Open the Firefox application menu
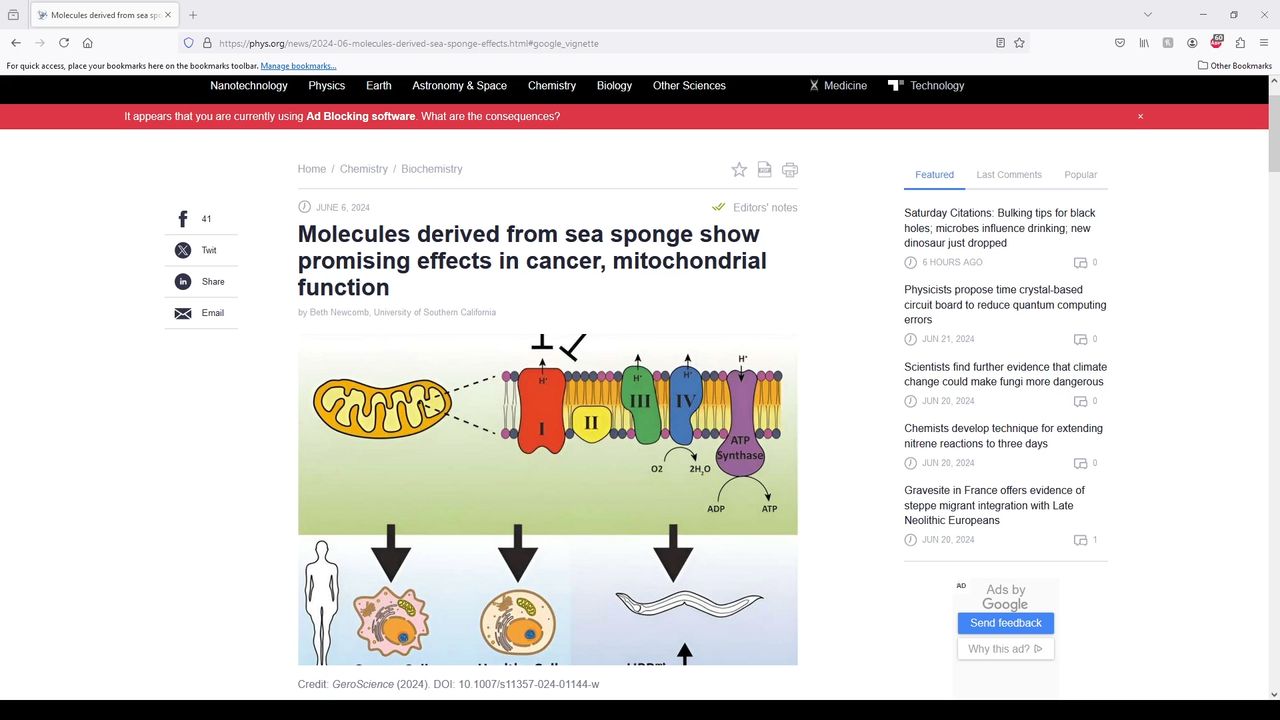This screenshot has width=1280, height=720. pos(1264,43)
